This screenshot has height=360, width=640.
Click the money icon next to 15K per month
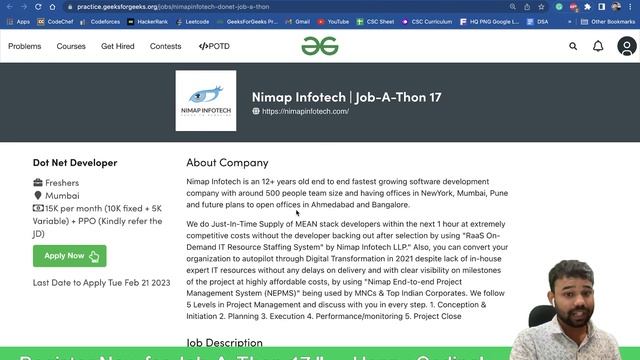click(x=38, y=208)
